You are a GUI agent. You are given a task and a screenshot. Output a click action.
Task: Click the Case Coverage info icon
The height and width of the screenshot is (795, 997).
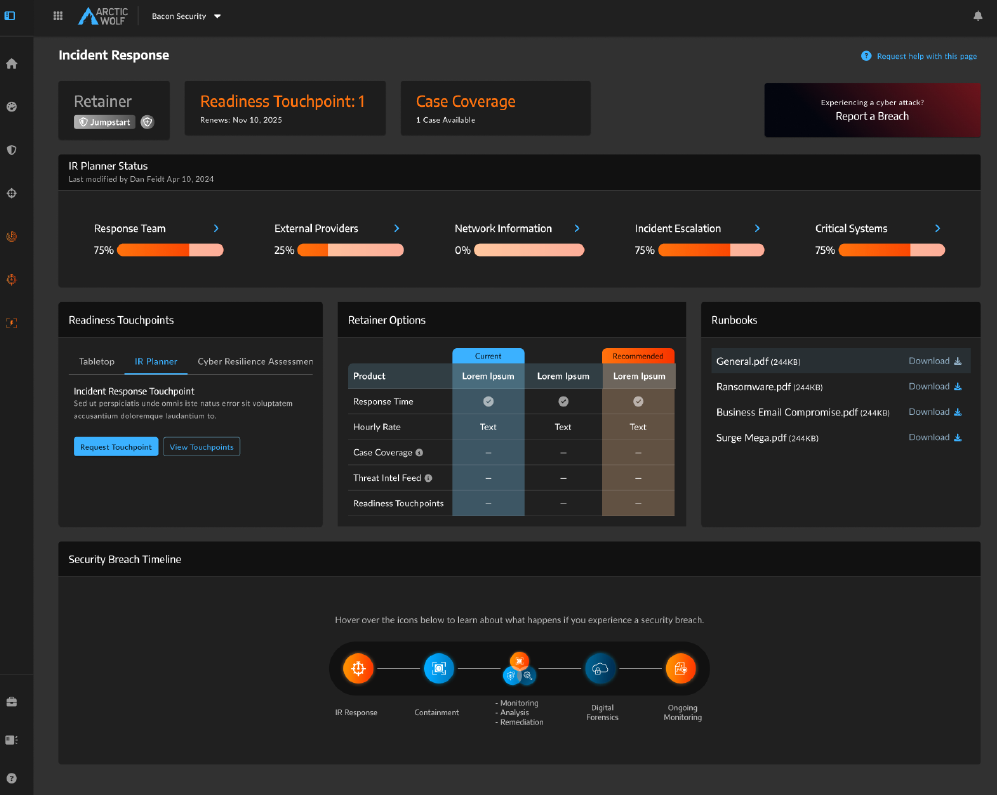coord(419,453)
